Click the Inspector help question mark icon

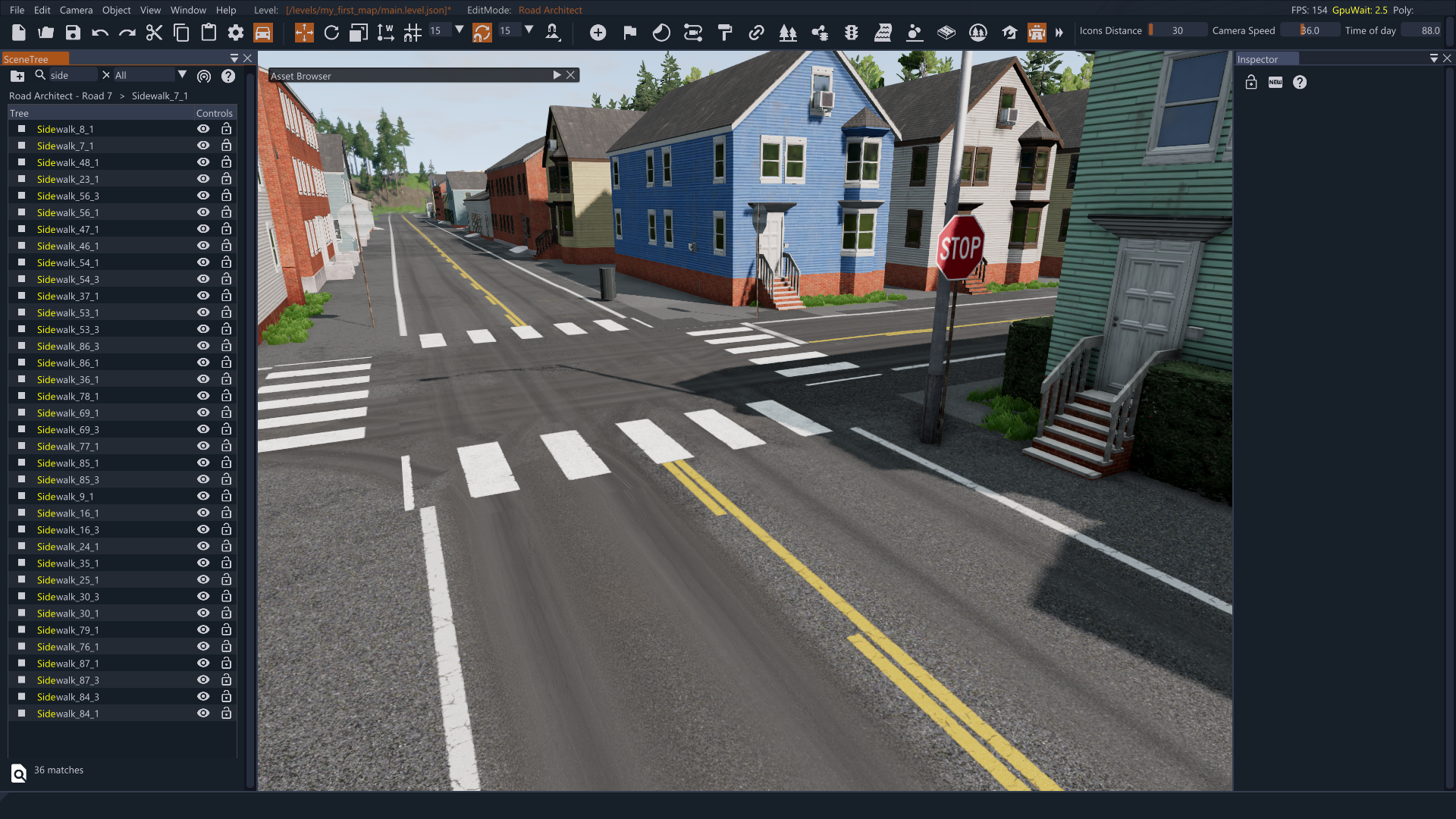point(1300,82)
